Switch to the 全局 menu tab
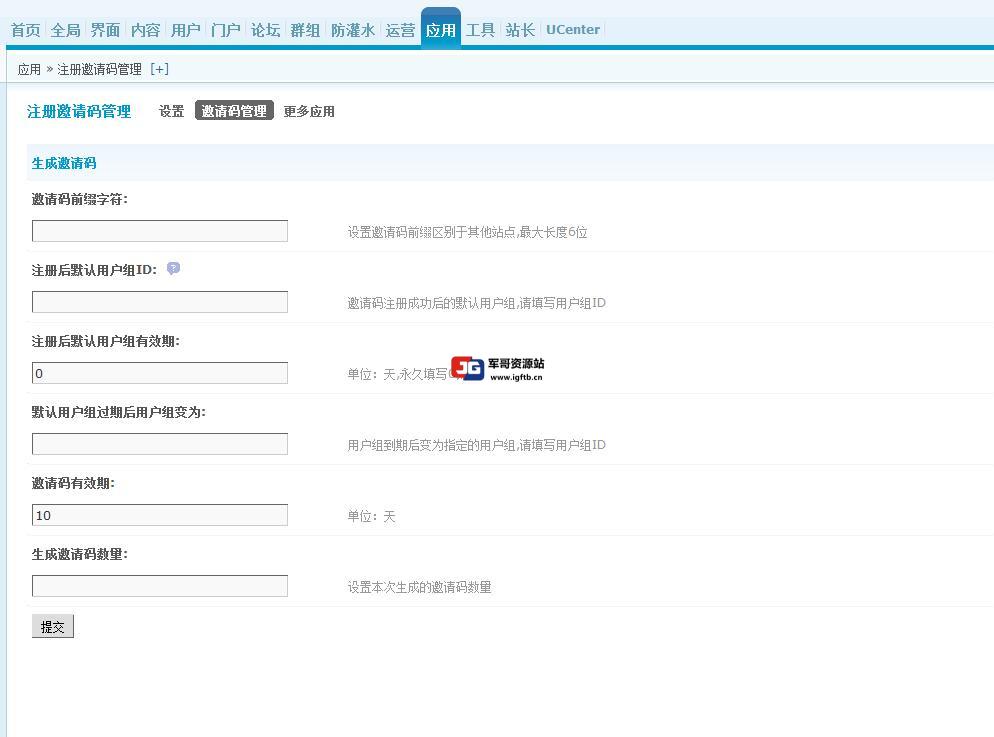This screenshot has width=994, height=737. tap(65, 30)
